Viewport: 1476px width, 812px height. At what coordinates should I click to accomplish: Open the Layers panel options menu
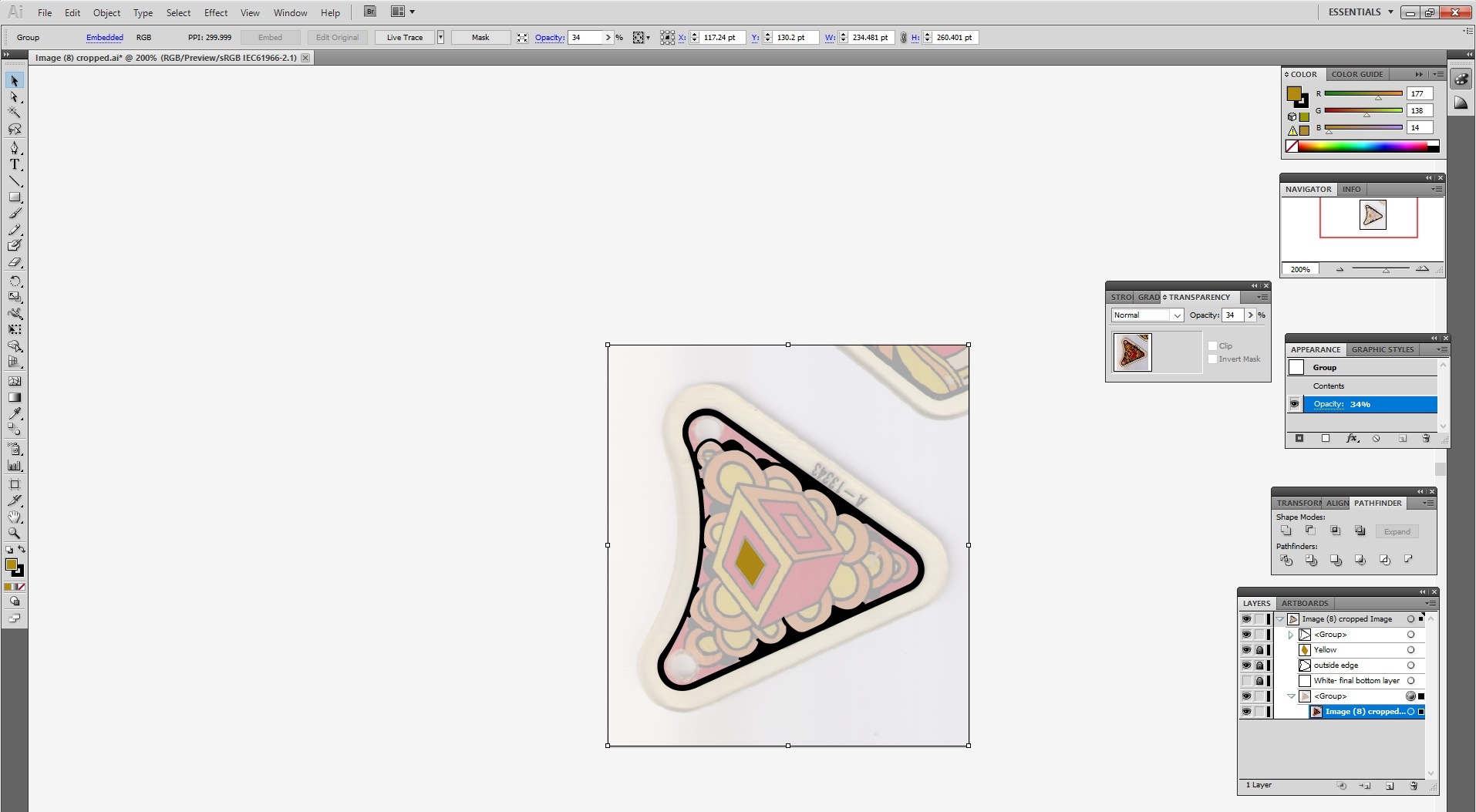[x=1431, y=603]
